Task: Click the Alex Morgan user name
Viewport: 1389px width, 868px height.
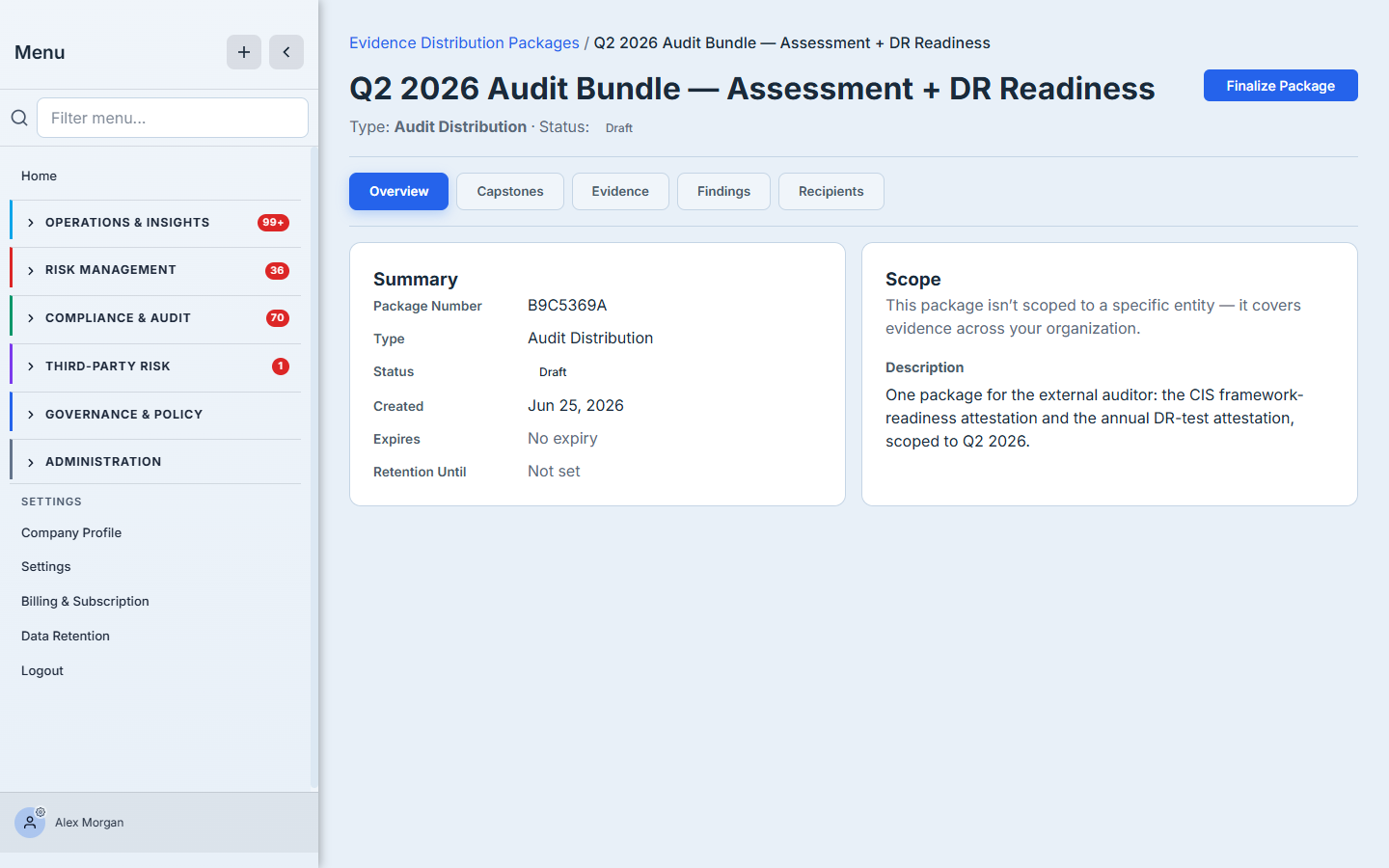Action: 90,823
